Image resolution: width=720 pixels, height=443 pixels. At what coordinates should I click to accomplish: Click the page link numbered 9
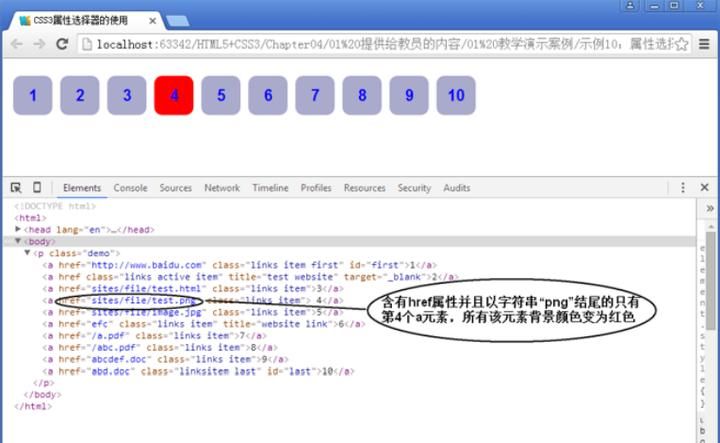pos(409,95)
